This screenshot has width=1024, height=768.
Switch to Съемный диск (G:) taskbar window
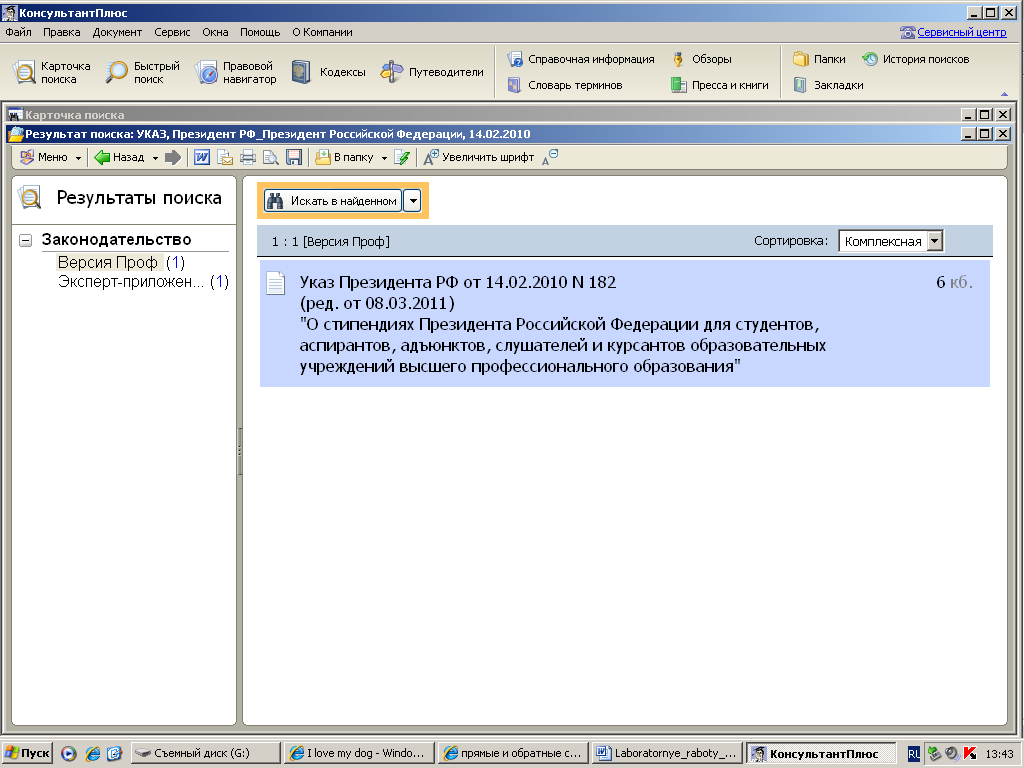point(205,753)
